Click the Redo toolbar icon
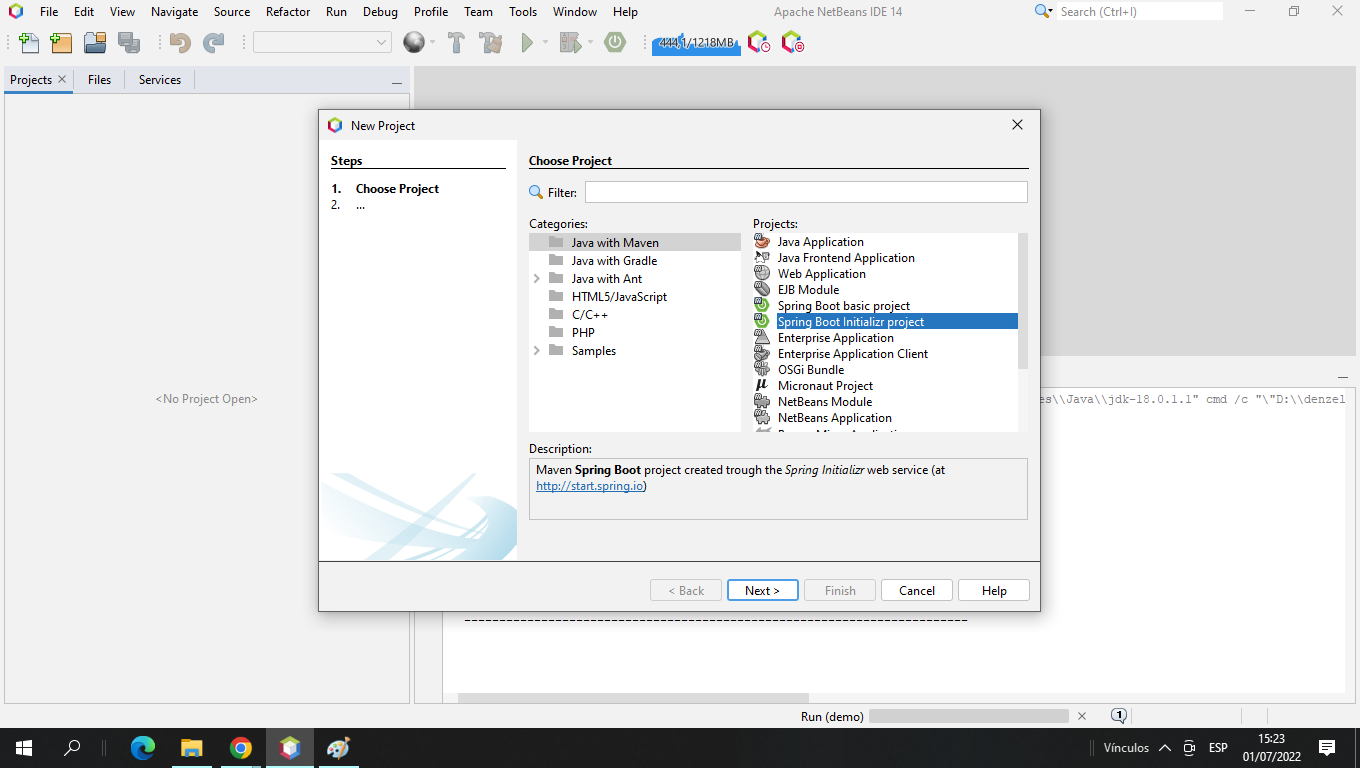This screenshot has height=768, width=1360. tap(214, 43)
